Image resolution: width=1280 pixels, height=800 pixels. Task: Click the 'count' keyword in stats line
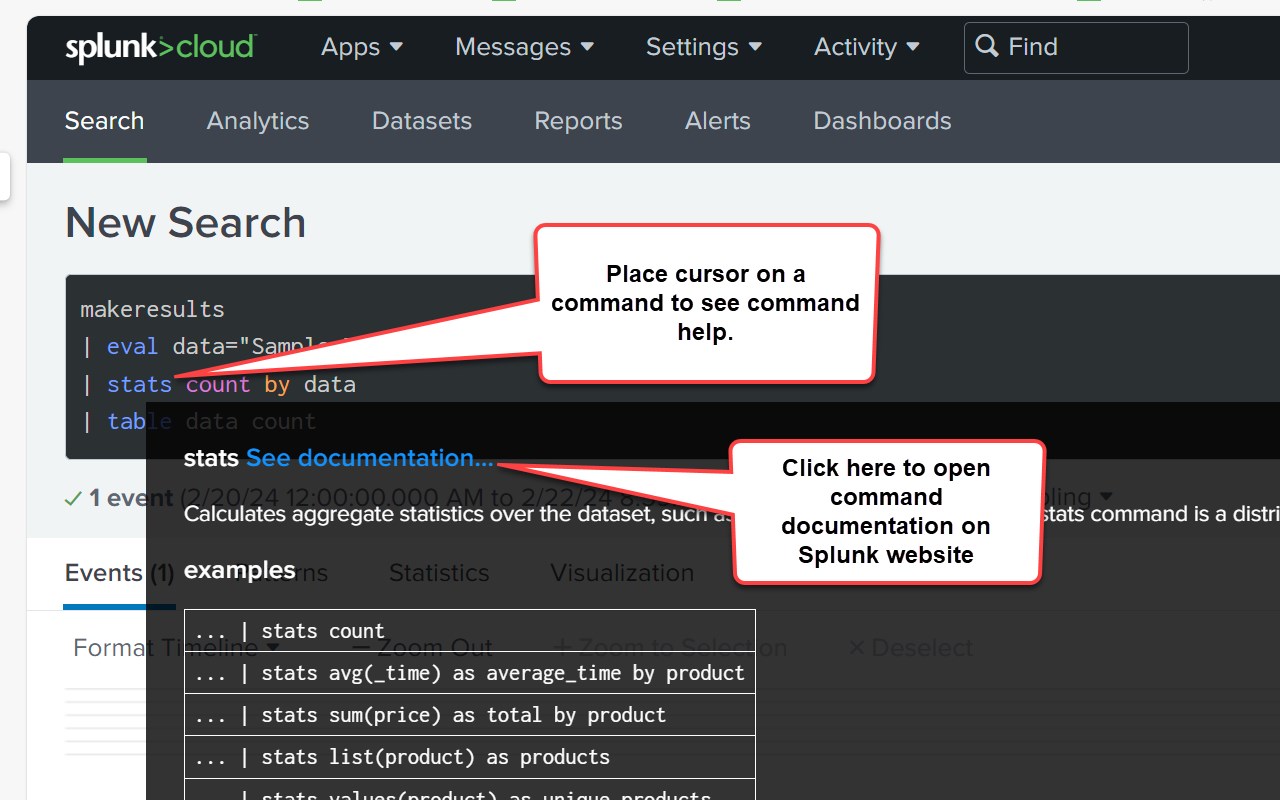point(218,384)
